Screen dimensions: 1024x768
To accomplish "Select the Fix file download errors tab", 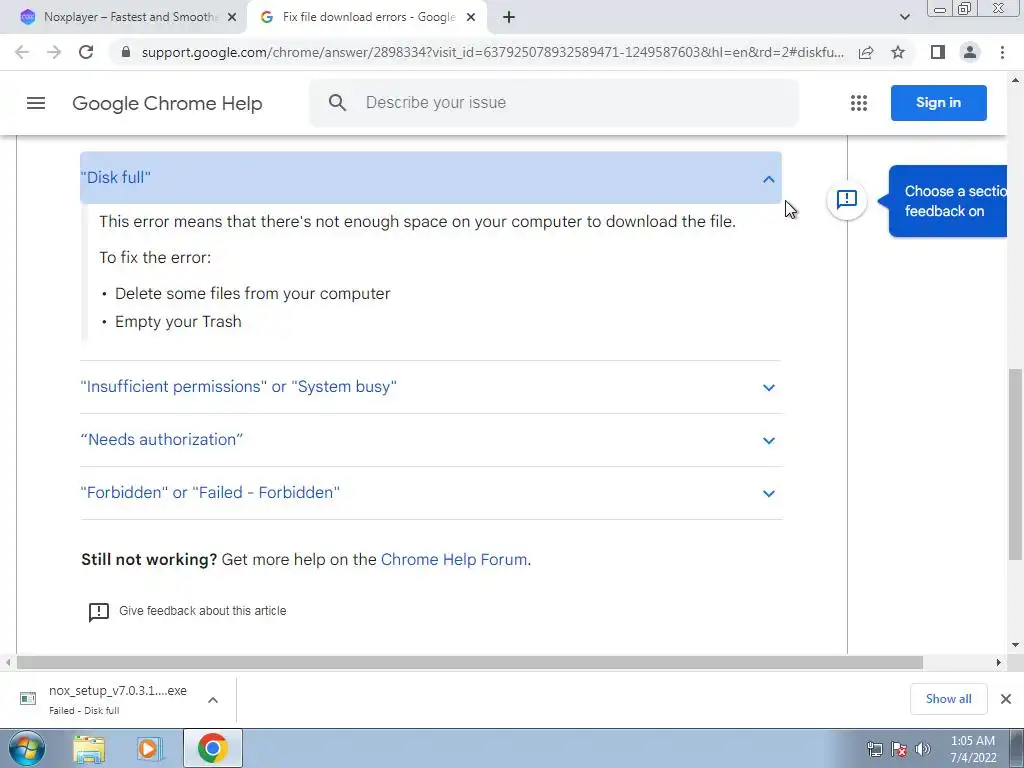I will (x=367, y=17).
